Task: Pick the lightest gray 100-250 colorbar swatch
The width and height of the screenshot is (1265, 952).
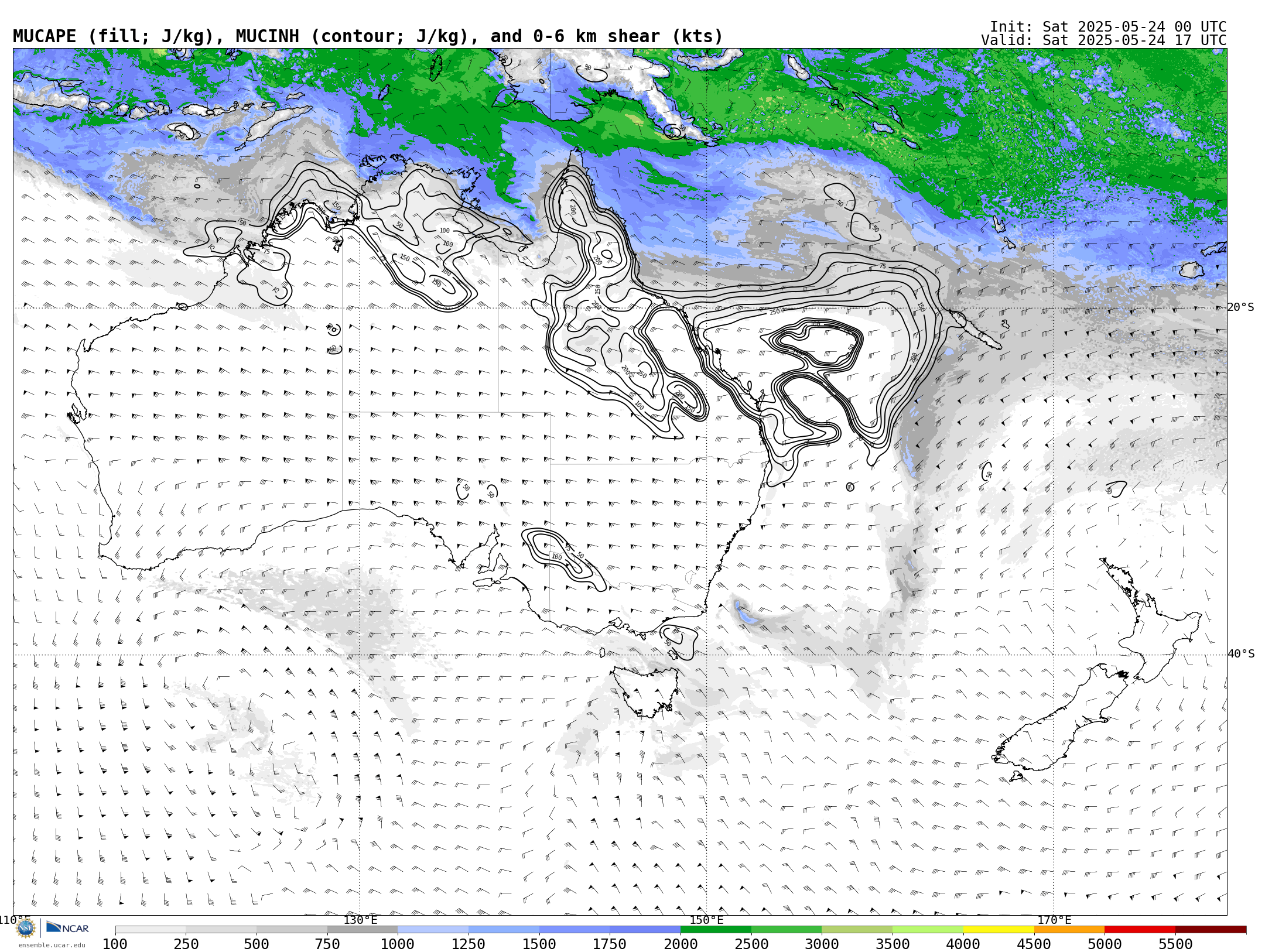Action: click(x=151, y=929)
